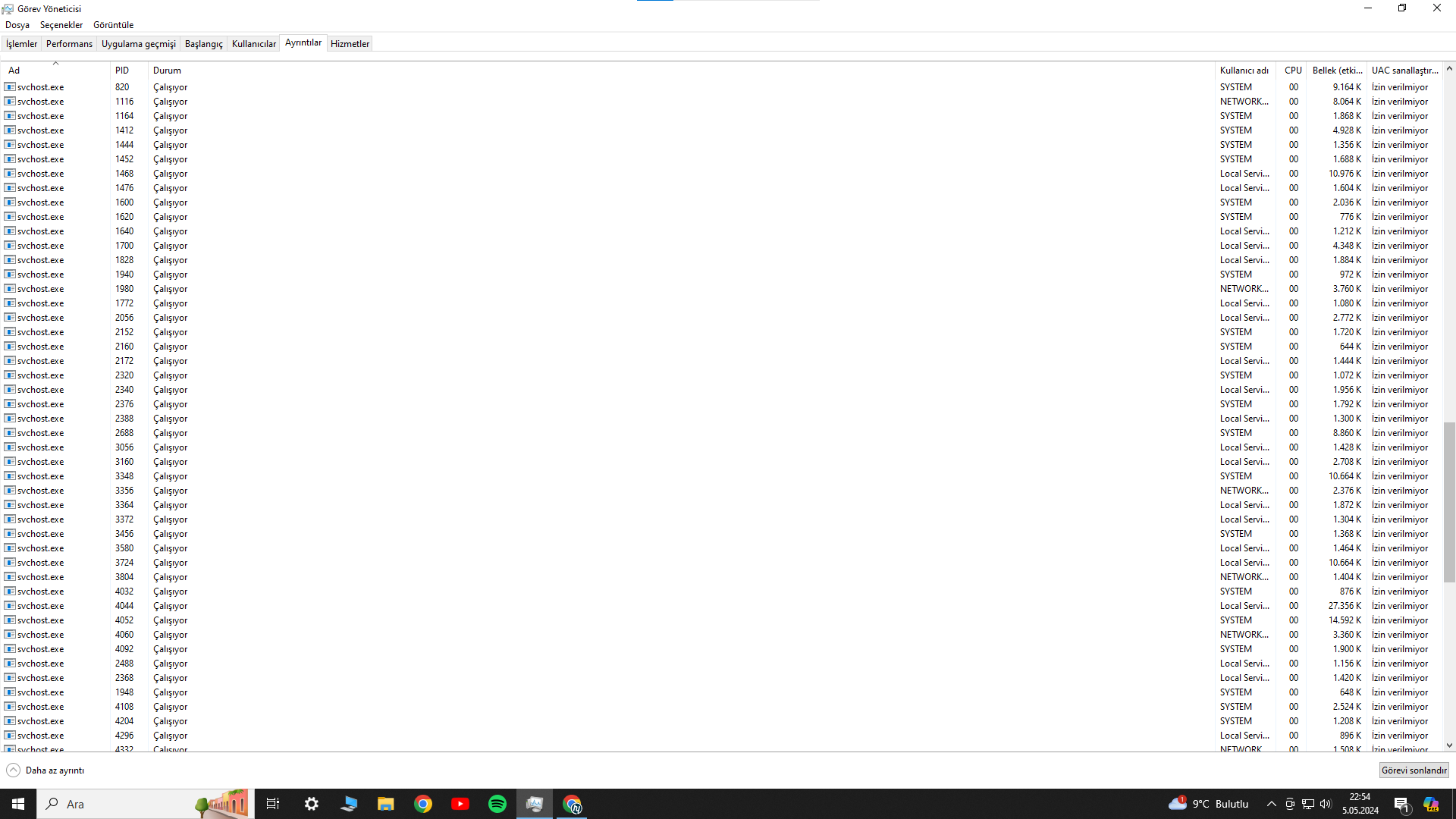Switch to the Hizmetler tab

350,44
